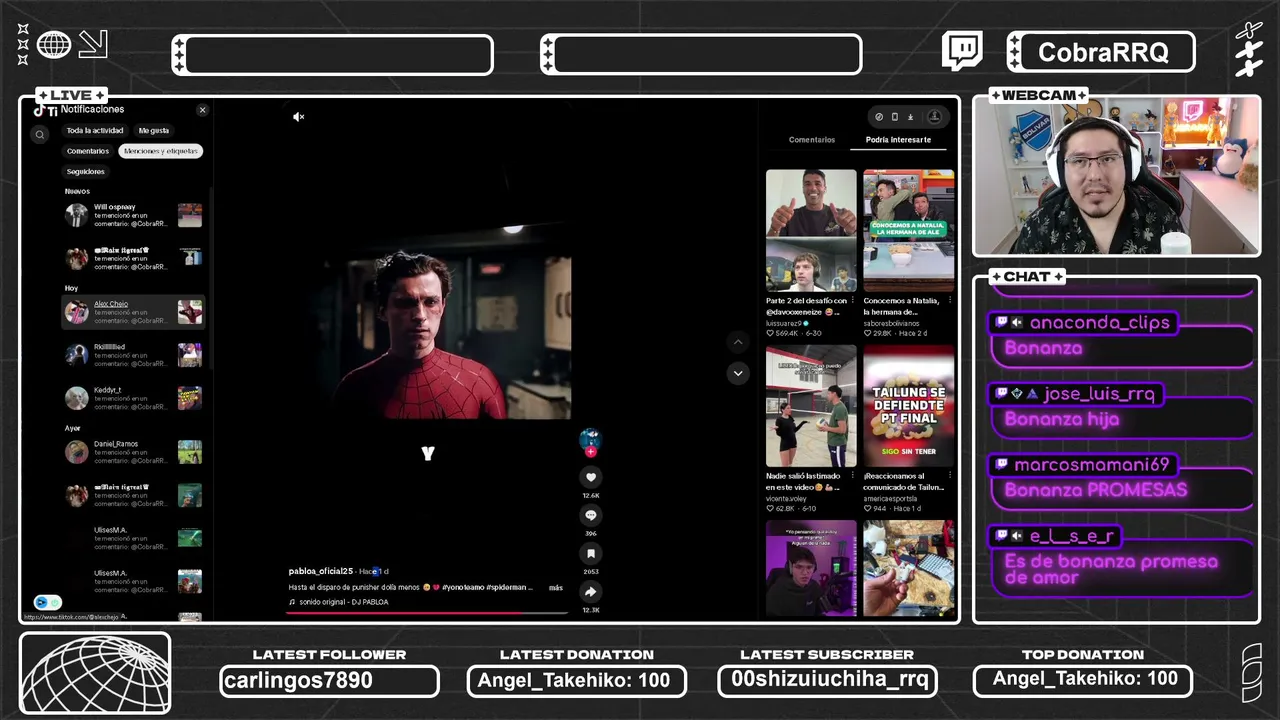Click the sound music note icon

(x=292, y=602)
